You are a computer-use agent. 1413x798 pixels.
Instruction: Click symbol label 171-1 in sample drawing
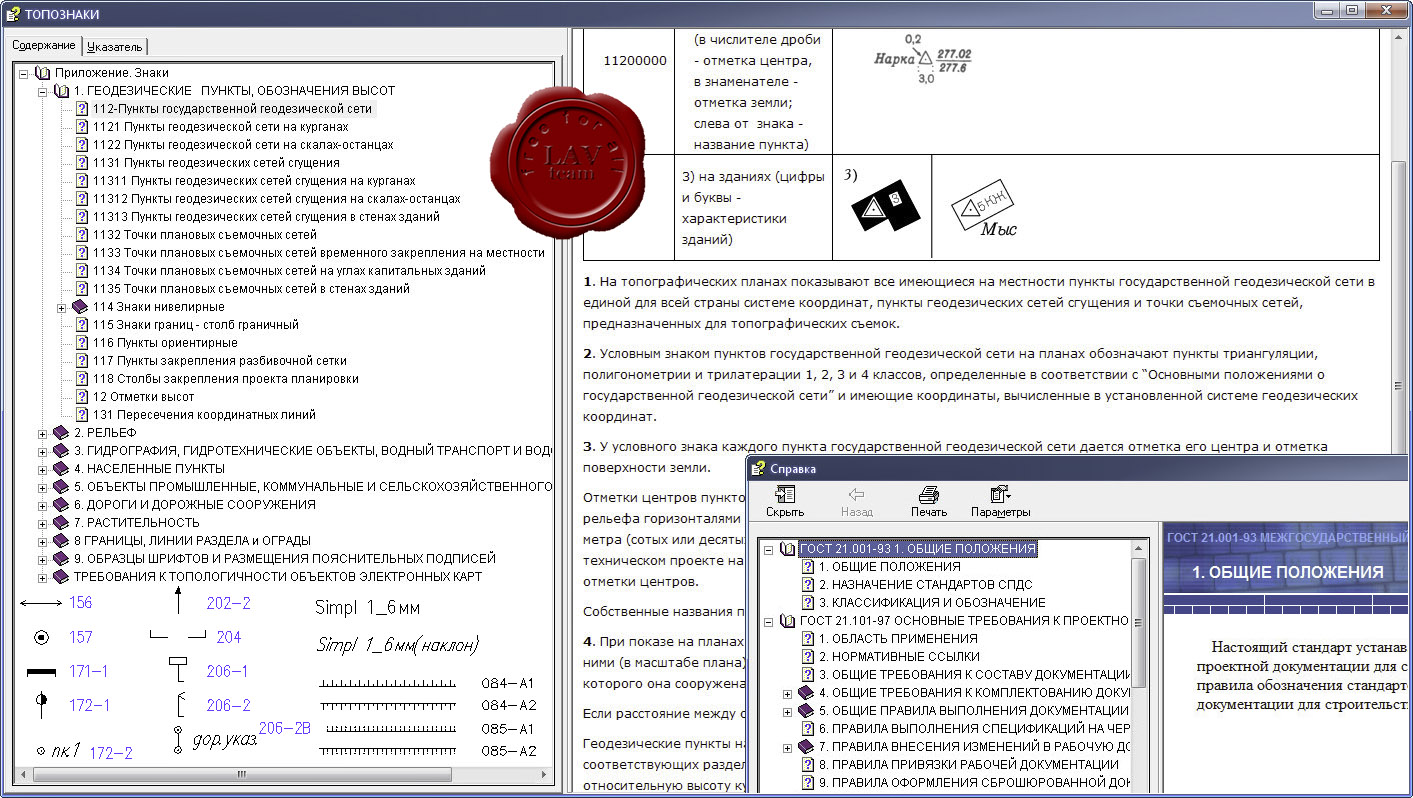point(89,671)
